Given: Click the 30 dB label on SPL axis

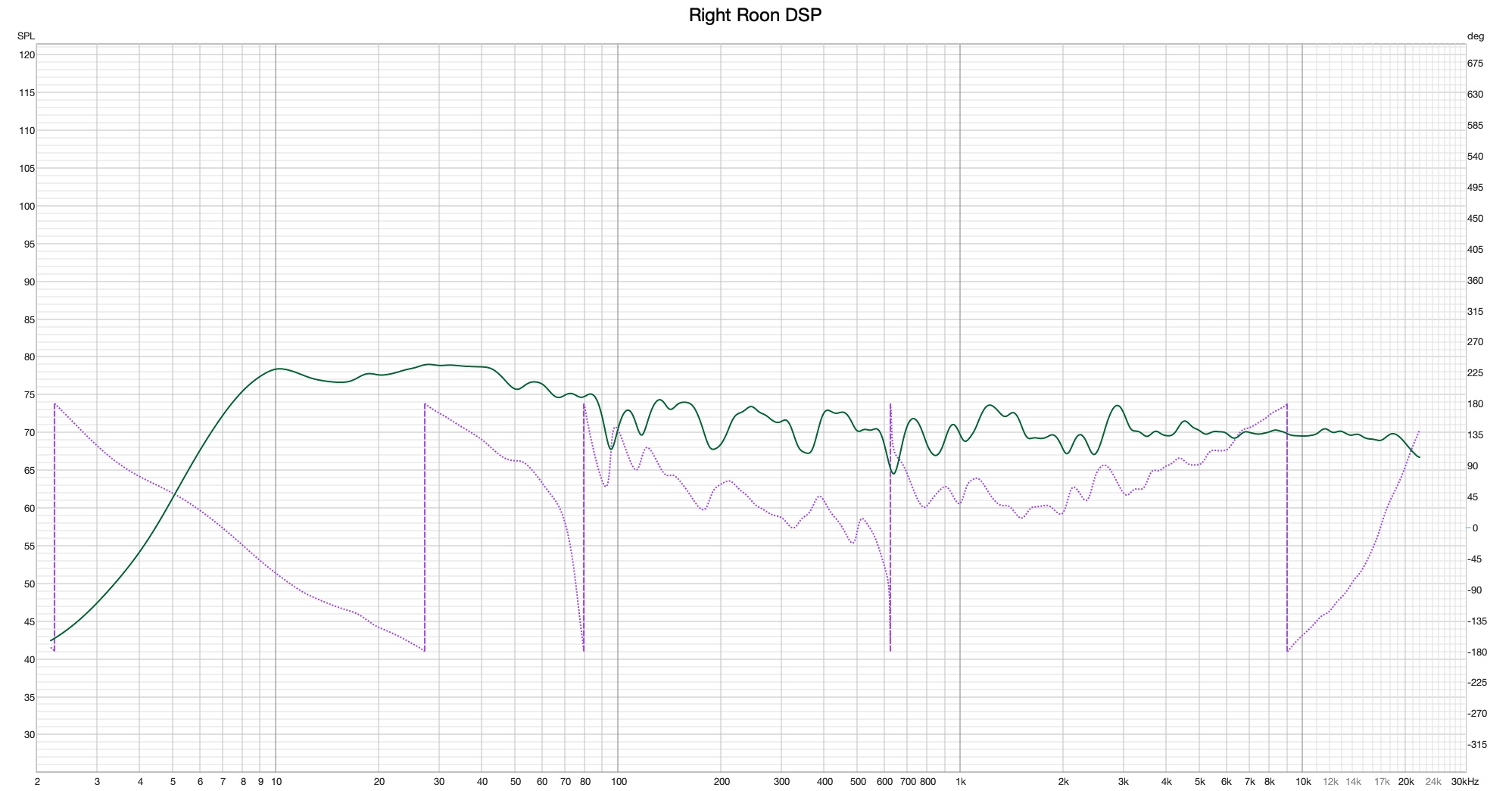Looking at the screenshot, I should pos(29,735).
